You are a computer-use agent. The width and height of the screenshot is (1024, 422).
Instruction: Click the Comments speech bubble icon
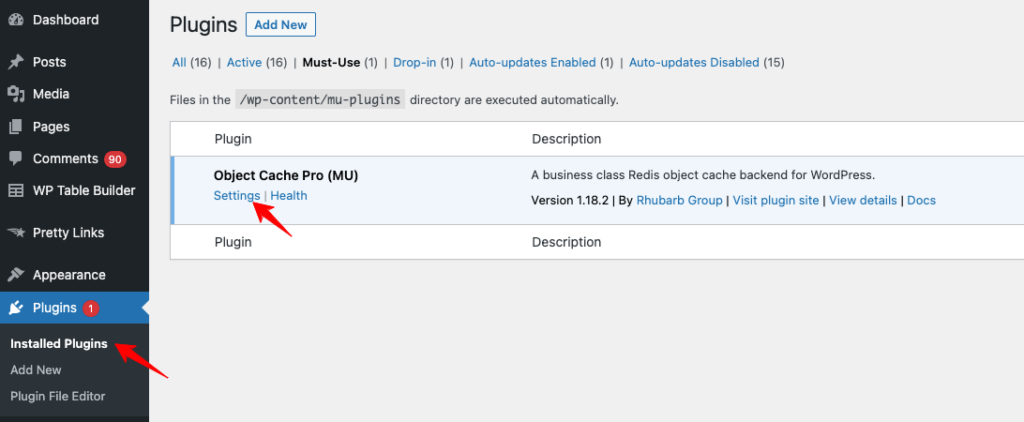16,159
